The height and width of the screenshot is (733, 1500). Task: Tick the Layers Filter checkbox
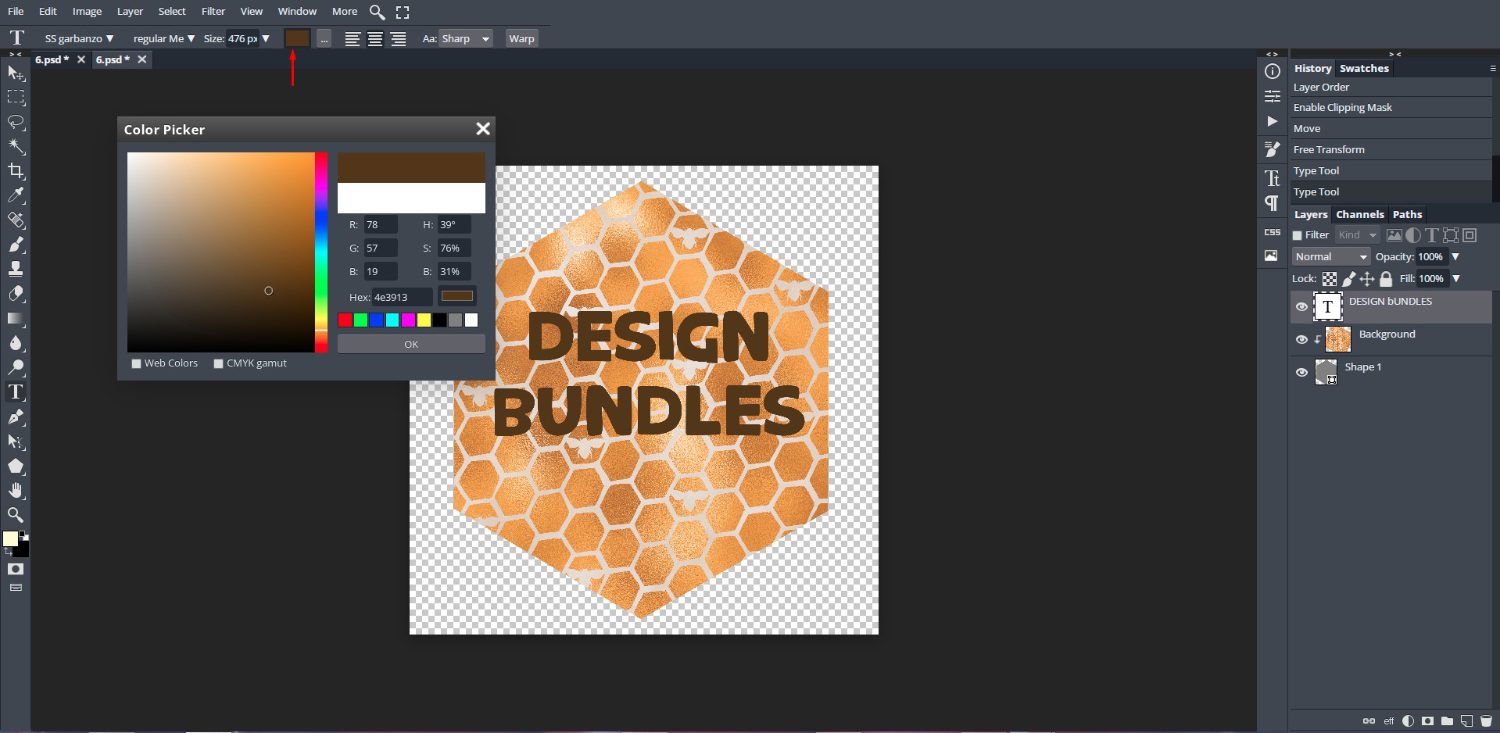[1298, 236]
